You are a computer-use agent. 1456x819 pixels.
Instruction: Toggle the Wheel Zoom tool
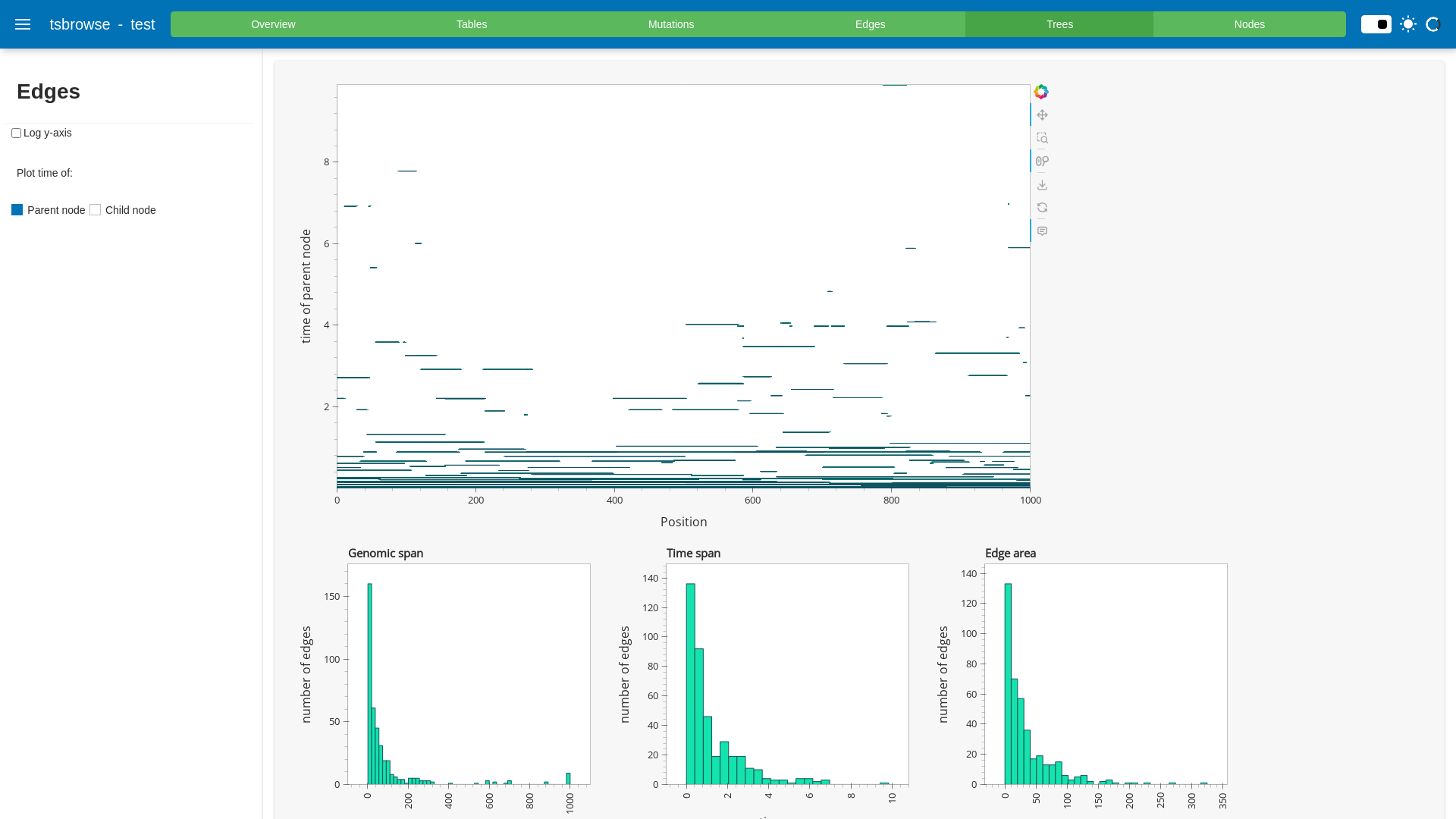coord(1042,162)
